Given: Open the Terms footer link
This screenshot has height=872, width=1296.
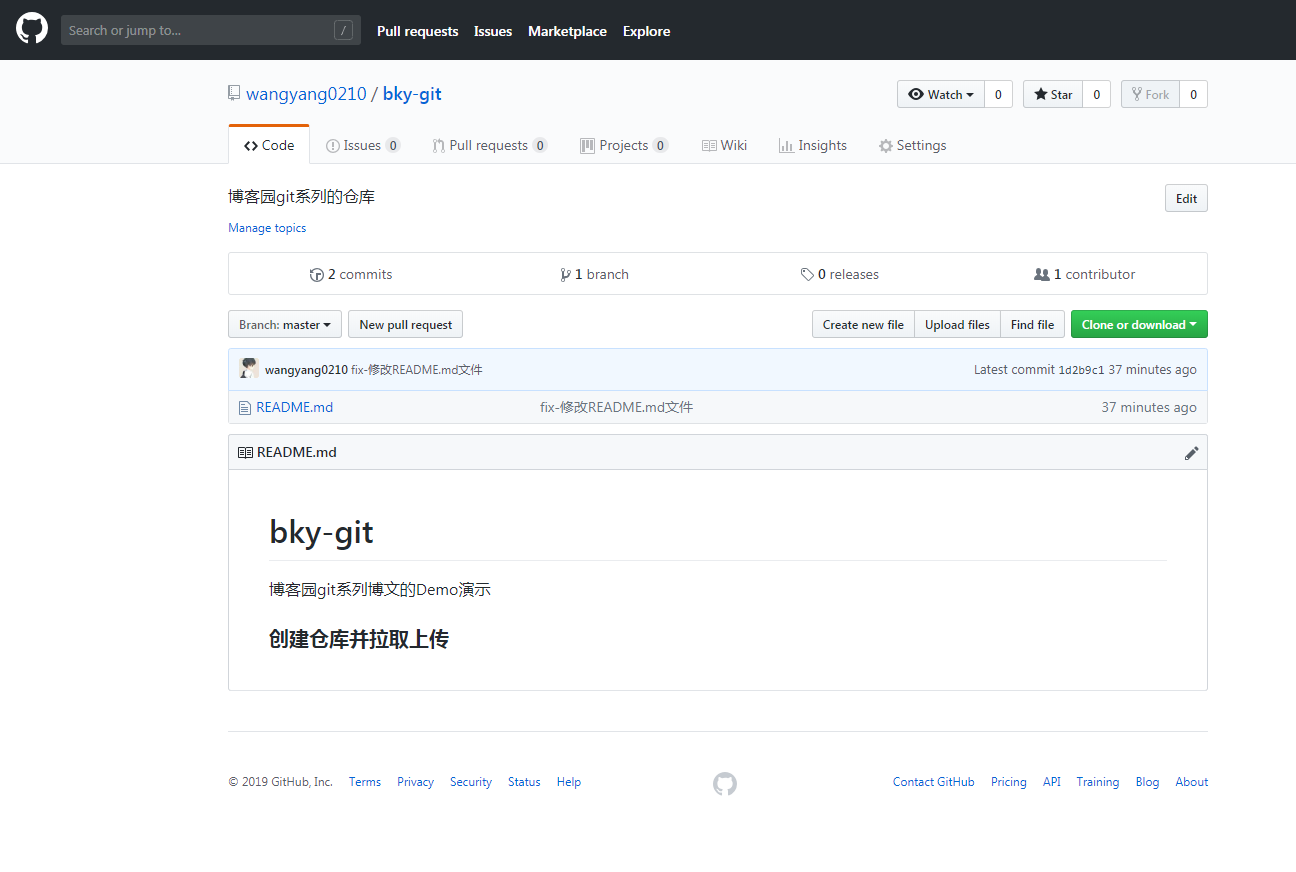Looking at the screenshot, I should click(x=365, y=782).
